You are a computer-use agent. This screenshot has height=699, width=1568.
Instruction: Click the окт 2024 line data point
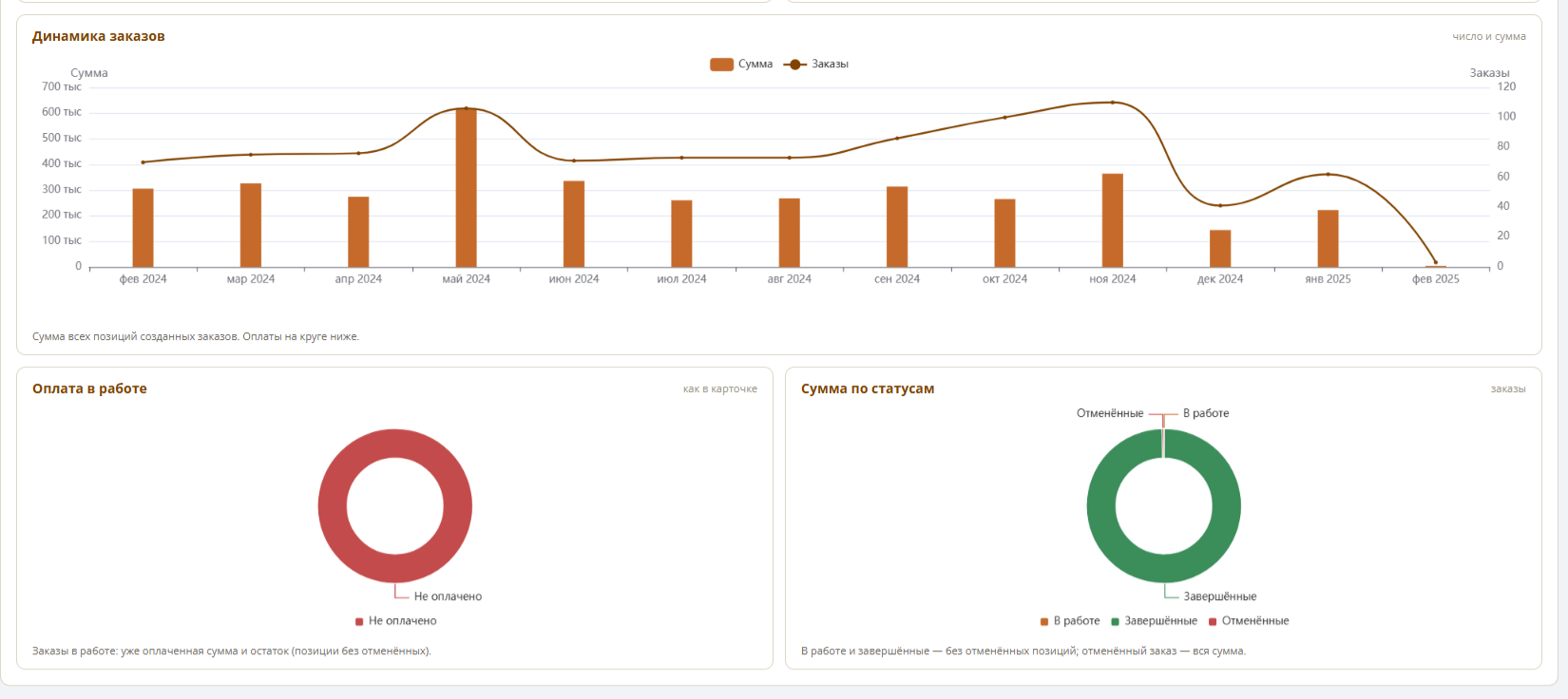(1004, 118)
